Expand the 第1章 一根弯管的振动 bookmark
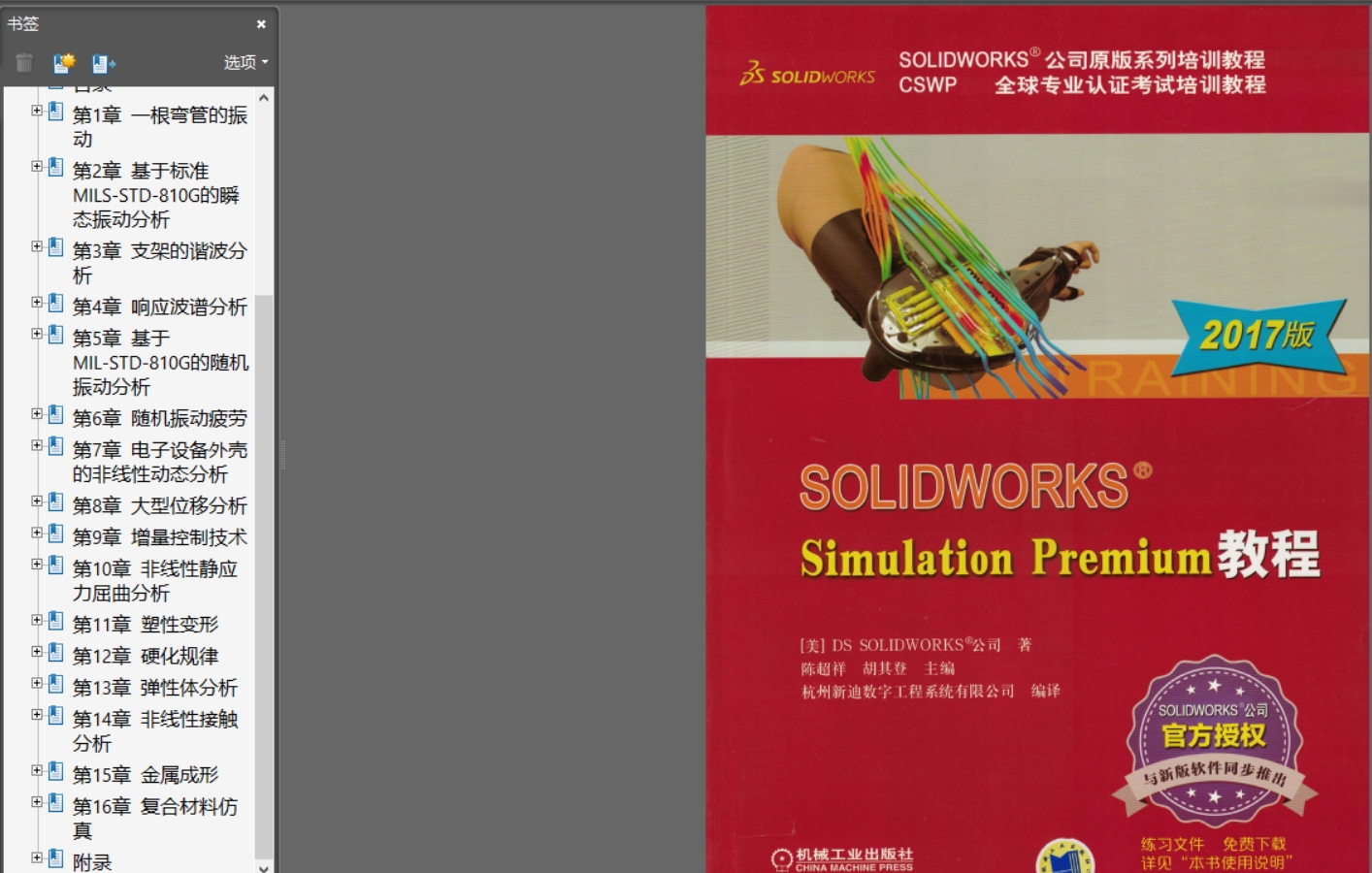The height and width of the screenshot is (873, 1372). (x=37, y=111)
